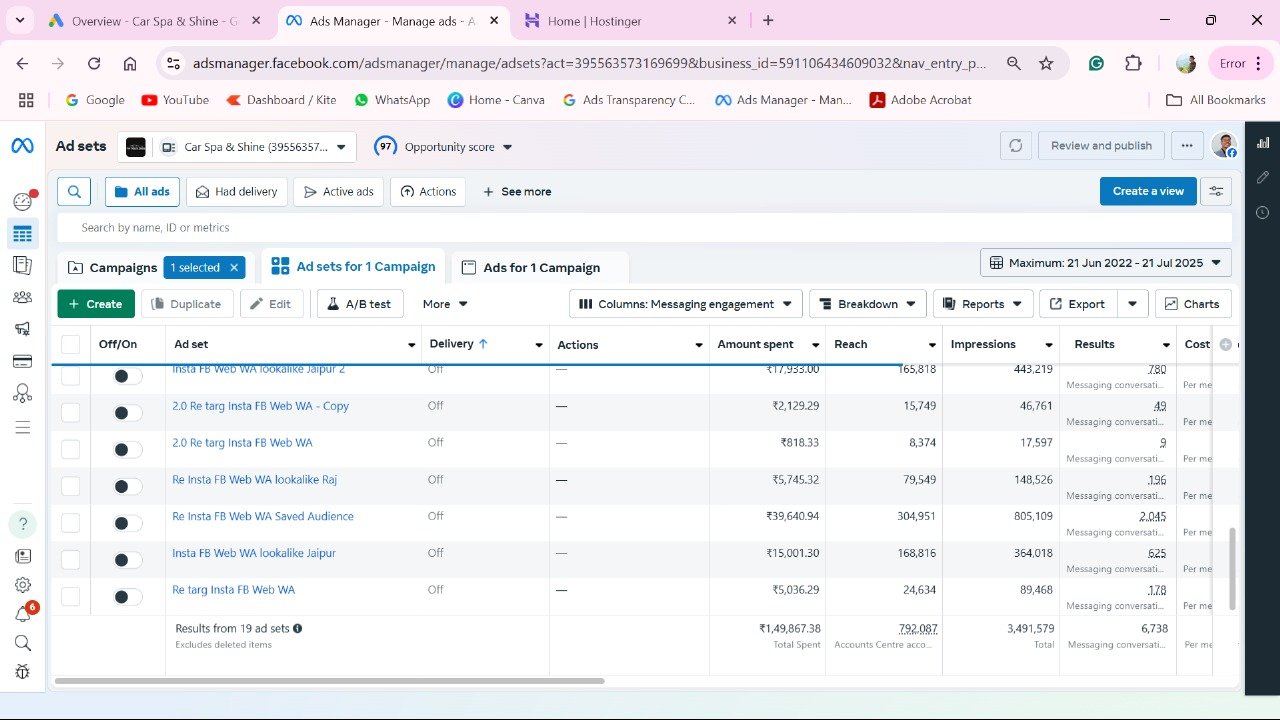Viewport: 1280px width, 720px height.
Task: Open the Breakdown dropdown
Action: click(867, 304)
